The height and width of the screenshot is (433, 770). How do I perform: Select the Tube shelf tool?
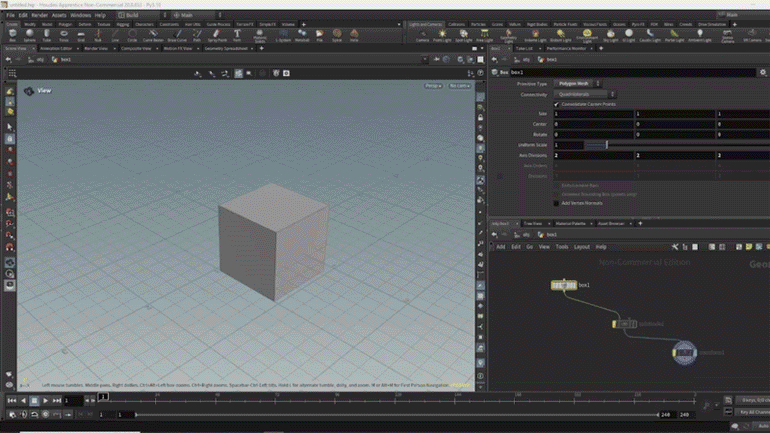click(47, 35)
